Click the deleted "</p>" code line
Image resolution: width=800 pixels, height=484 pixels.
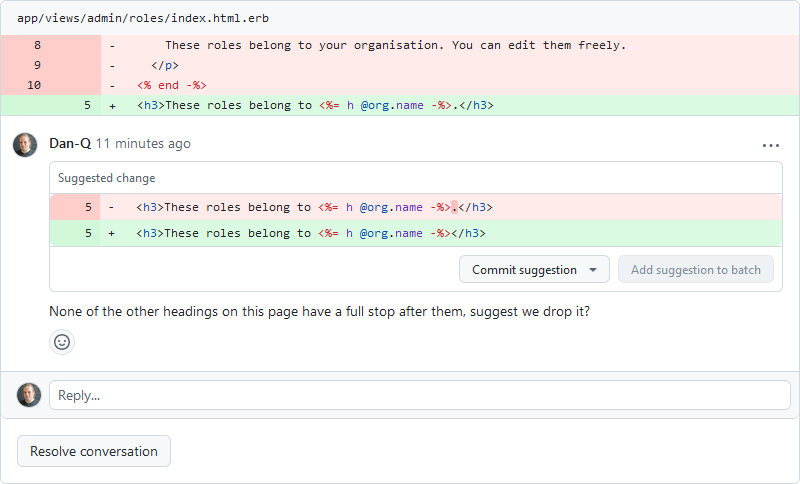[165, 65]
